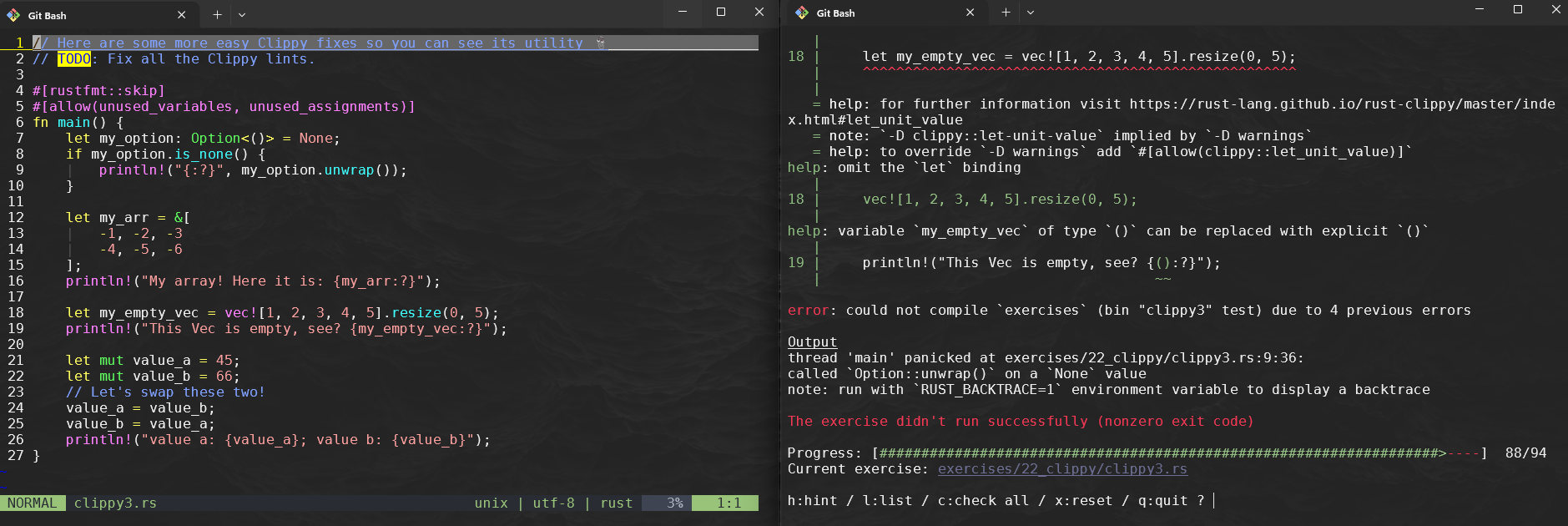
Task: Click the Git Bash icon in the right window tab
Action: click(802, 13)
